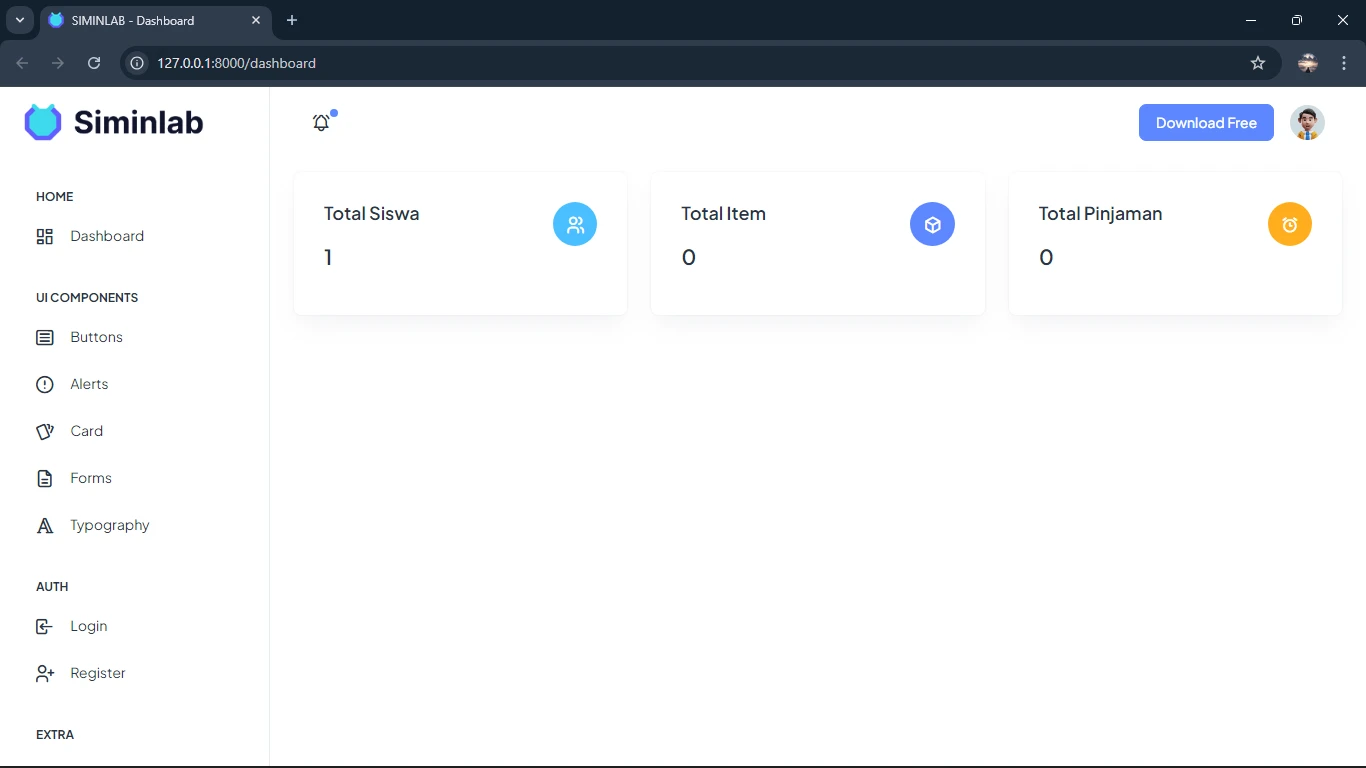Screen dimensions: 1366x768
Task: Open the Chrome three-dot menu
Action: [1344, 63]
